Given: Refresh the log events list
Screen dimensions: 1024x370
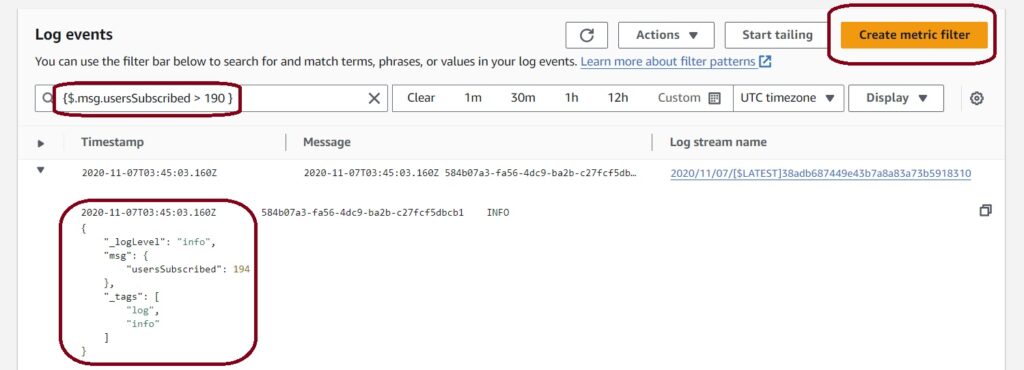Looking at the screenshot, I should tap(586, 35).
